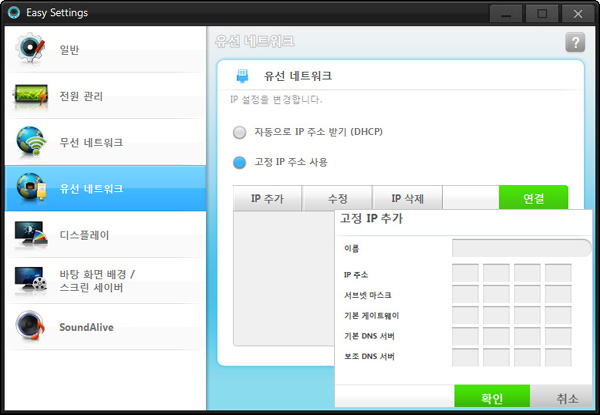Click the 수정 (edit) button
The image size is (600, 415).
(x=337, y=198)
